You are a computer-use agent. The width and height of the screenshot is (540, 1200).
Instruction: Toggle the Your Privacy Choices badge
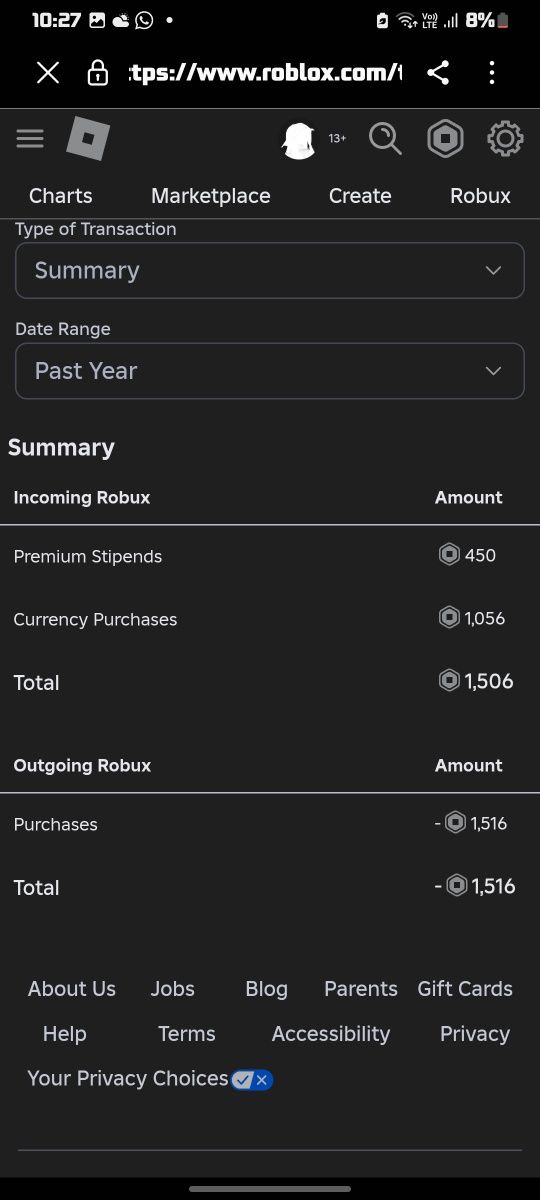pos(252,1079)
